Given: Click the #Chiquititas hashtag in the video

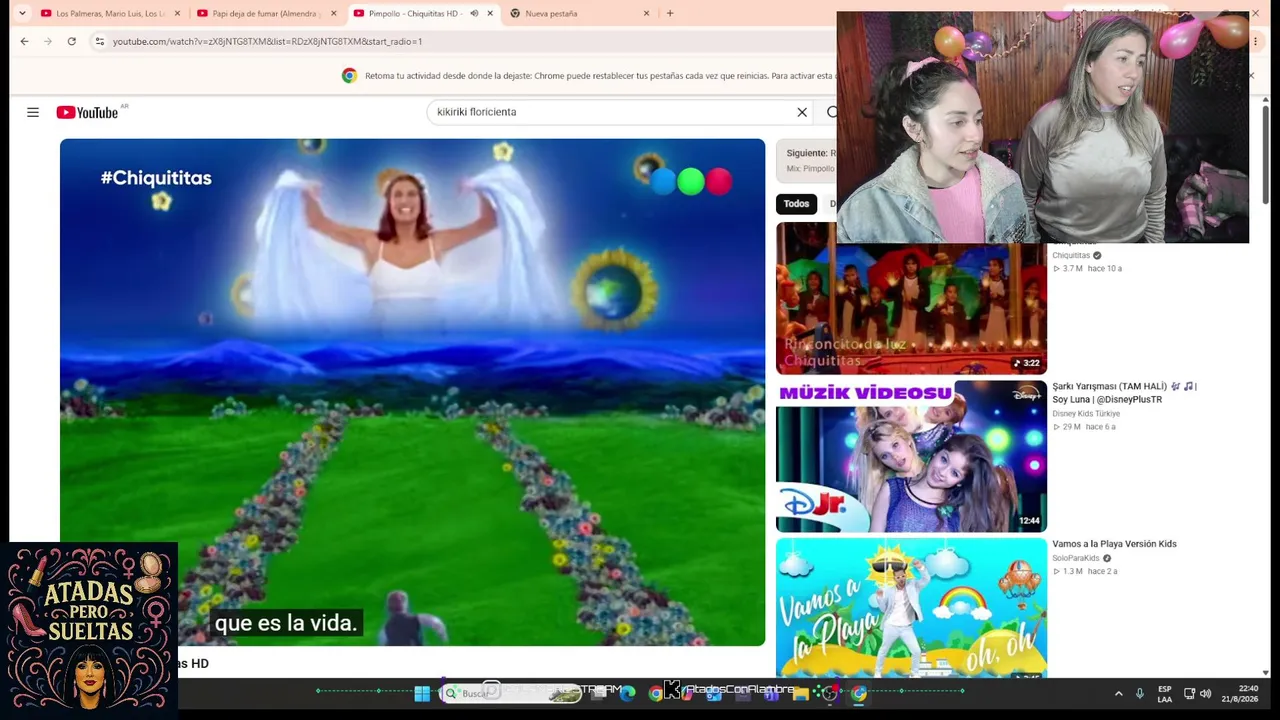Looking at the screenshot, I should 156,178.
